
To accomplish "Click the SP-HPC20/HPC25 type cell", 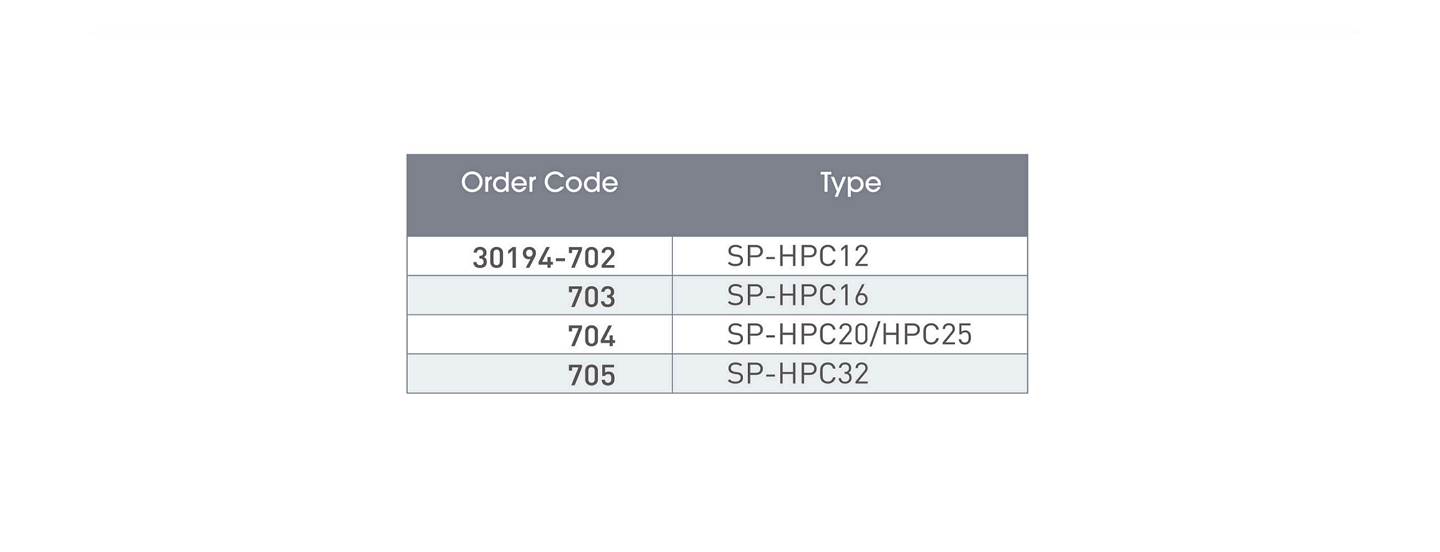I will pos(850,334).
